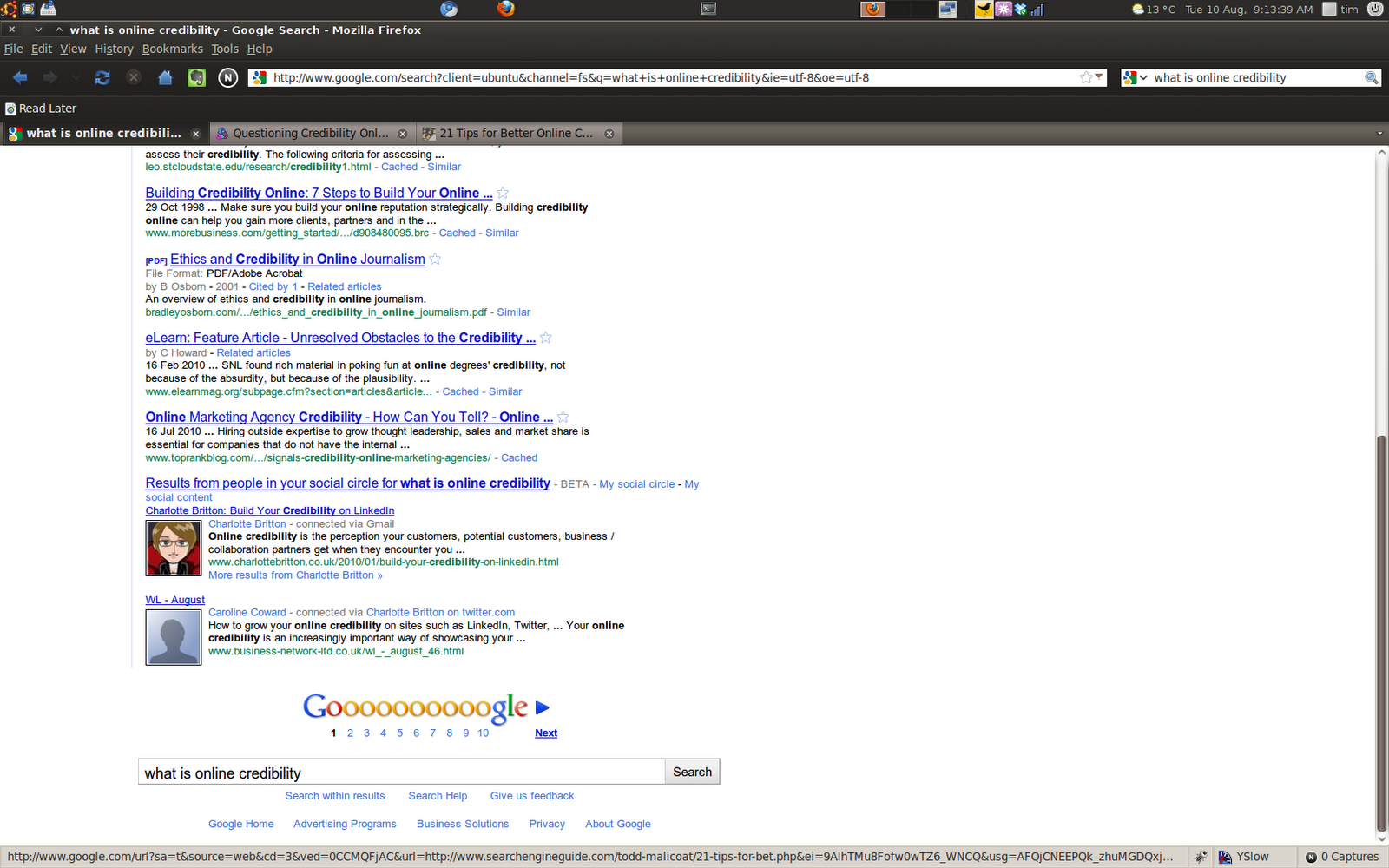Click the yellow bird tray icon
The height and width of the screenshot is (868, 1389).
point(984,9)
